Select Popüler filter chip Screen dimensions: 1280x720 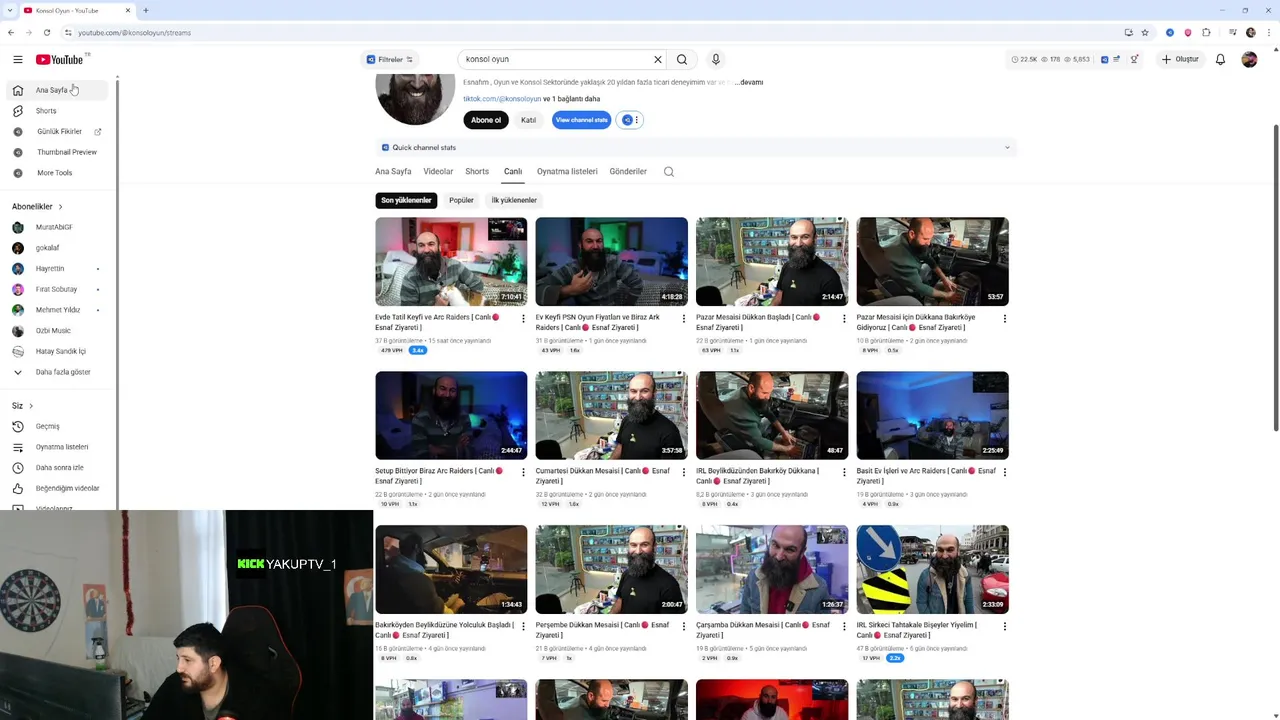pos(461,200)
